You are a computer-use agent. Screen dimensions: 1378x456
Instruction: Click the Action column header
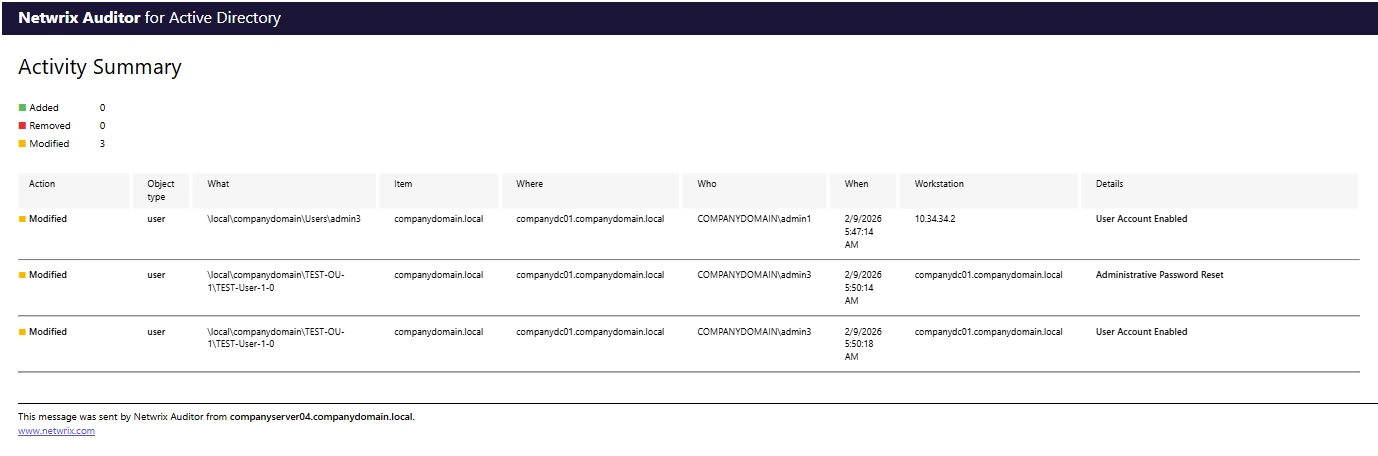coord(42,184)
